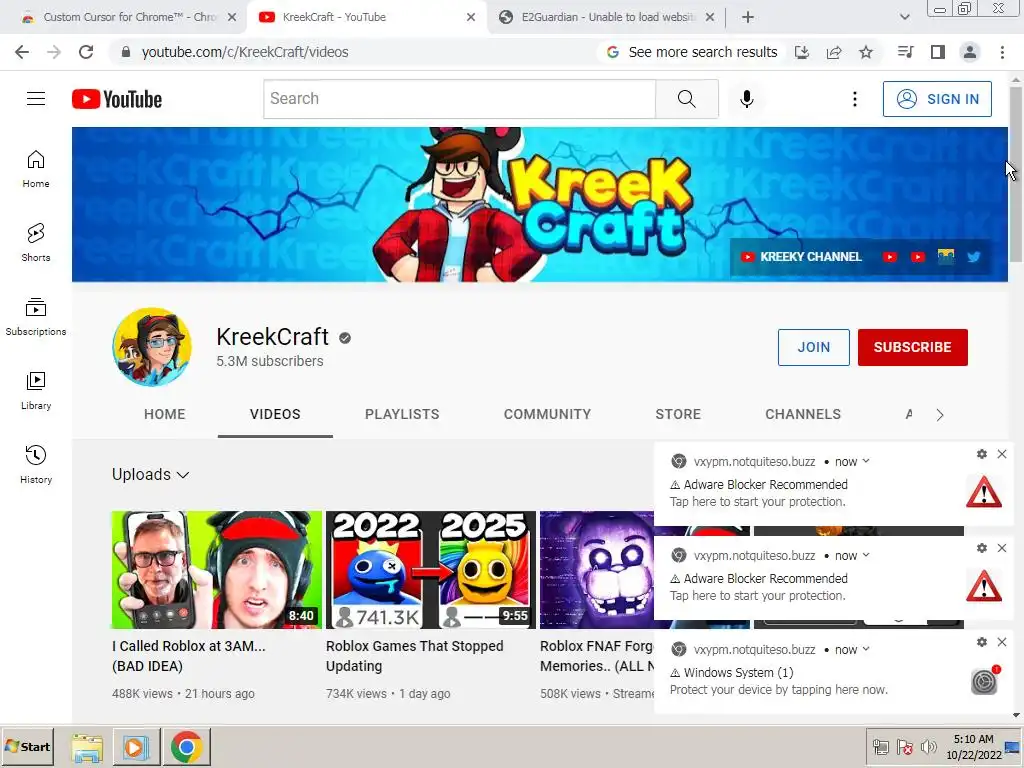The width and height of the screenshot is (1024, 768).
Task: Open History in the sidebar
Action: [36, 464]
